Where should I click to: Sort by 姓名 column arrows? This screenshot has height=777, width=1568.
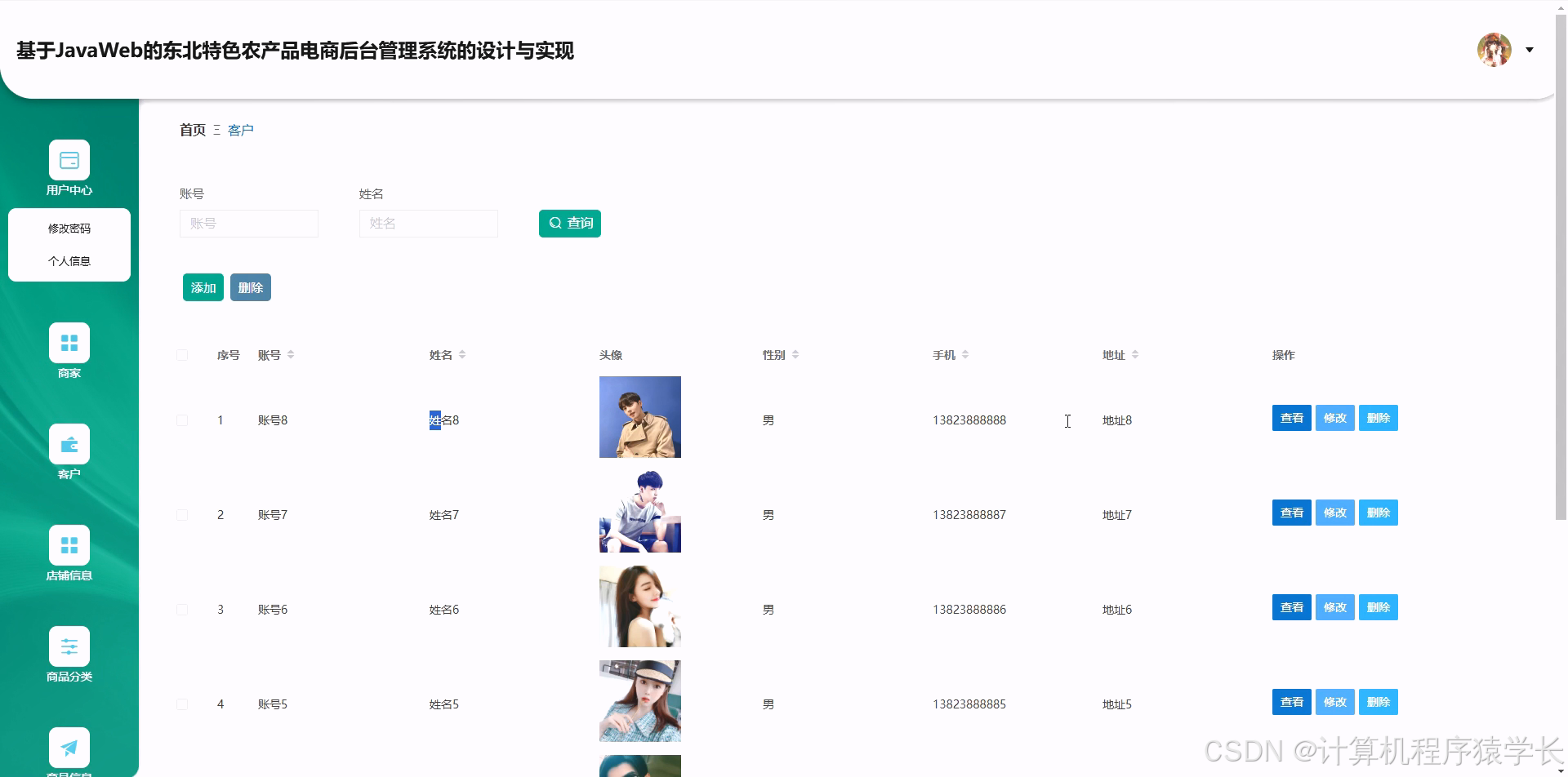462,355
